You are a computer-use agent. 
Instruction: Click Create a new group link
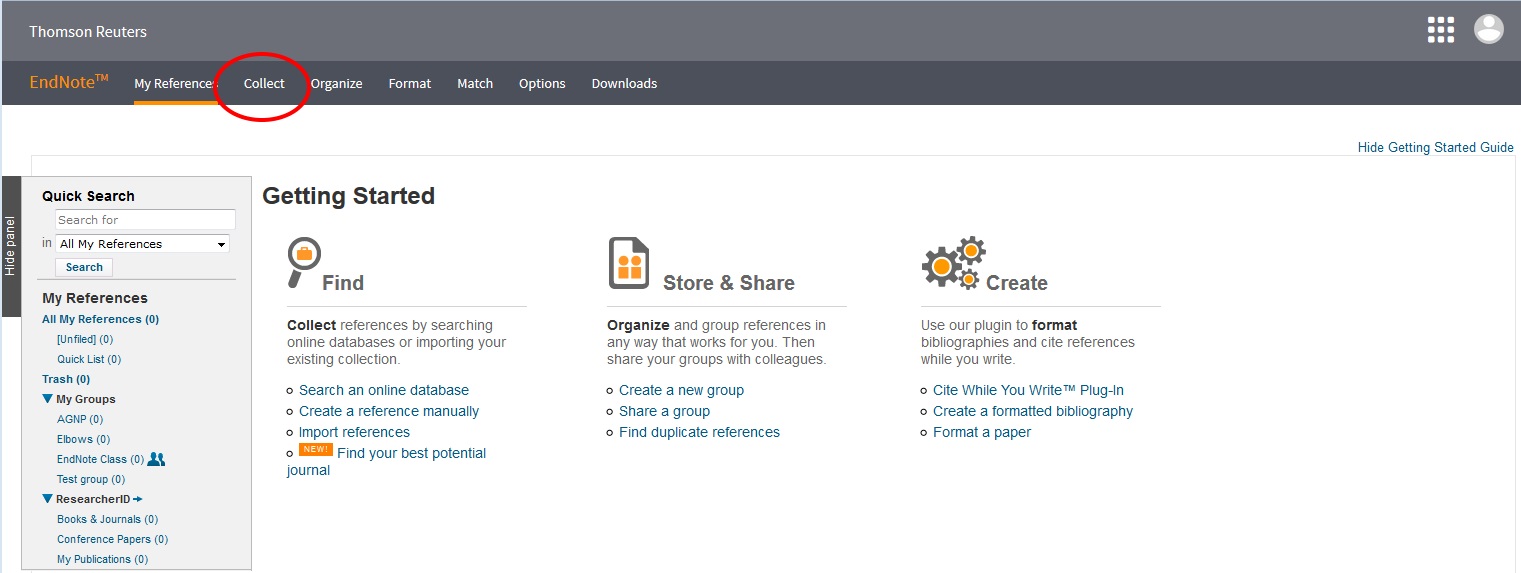pos(681,390)
